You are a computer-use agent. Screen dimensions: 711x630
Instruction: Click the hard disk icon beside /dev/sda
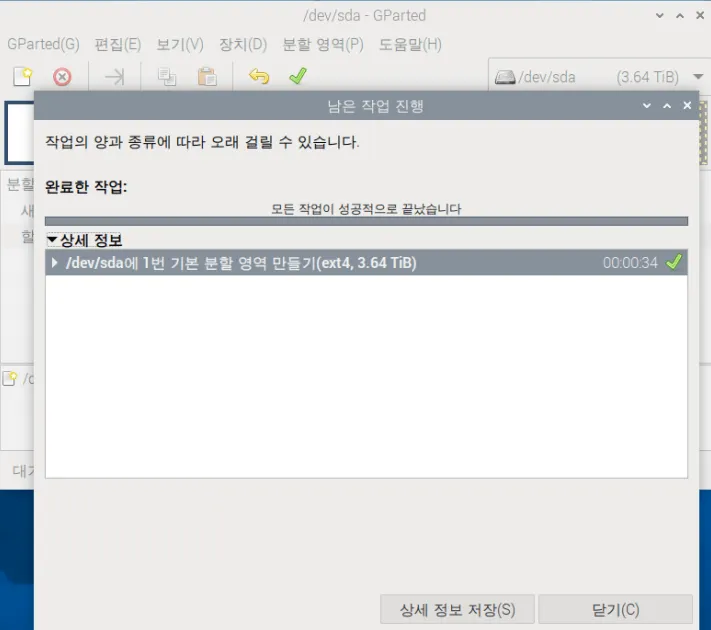click(505, 77)
